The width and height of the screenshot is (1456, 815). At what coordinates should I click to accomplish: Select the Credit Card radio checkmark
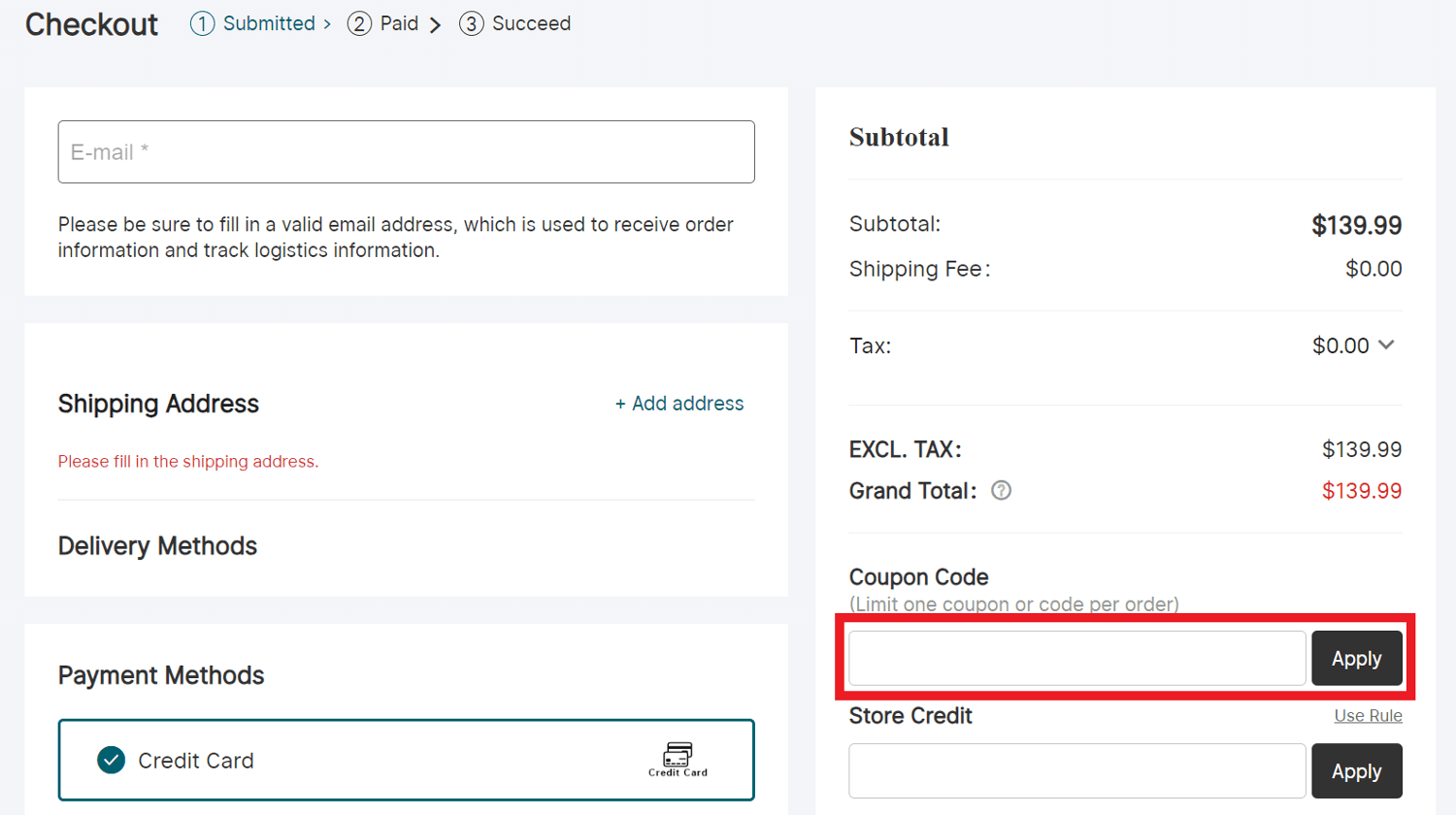click(x=112, y=760)
